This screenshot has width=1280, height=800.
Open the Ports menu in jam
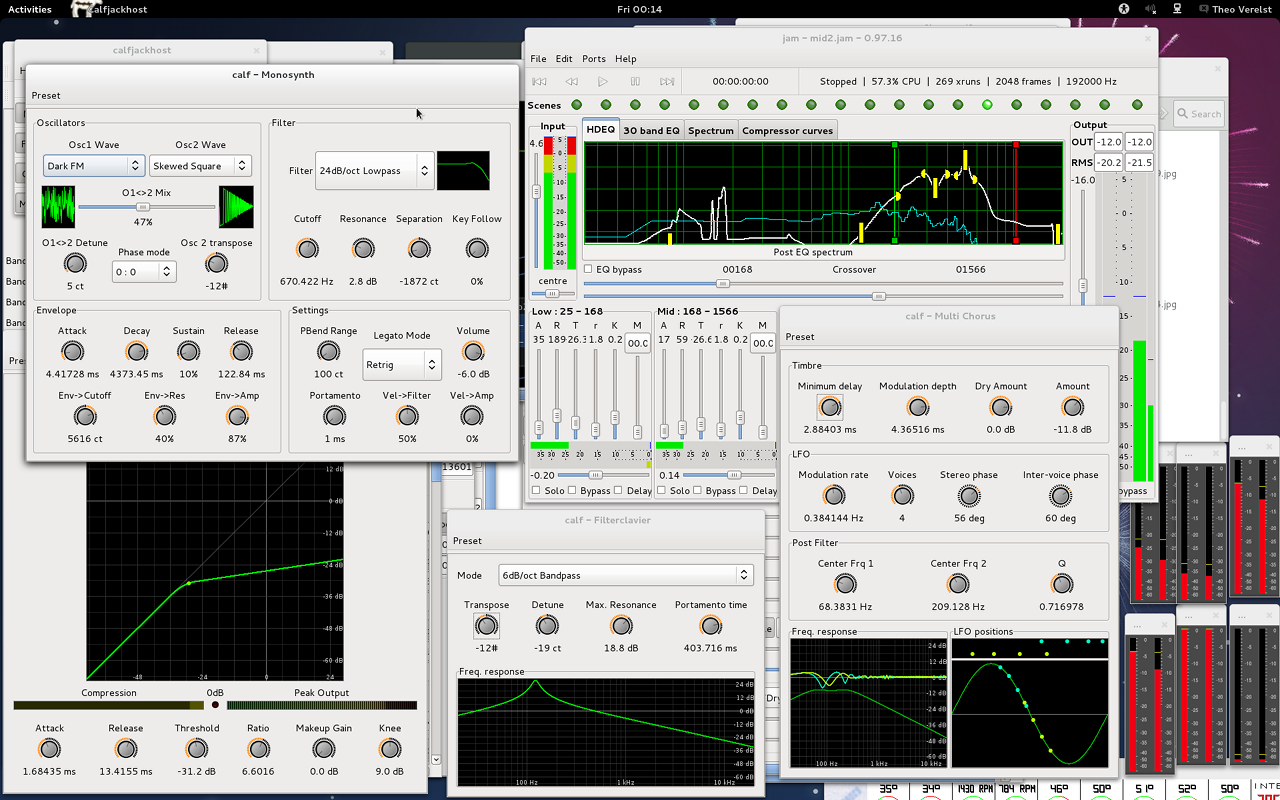click(x=593, y=59)
